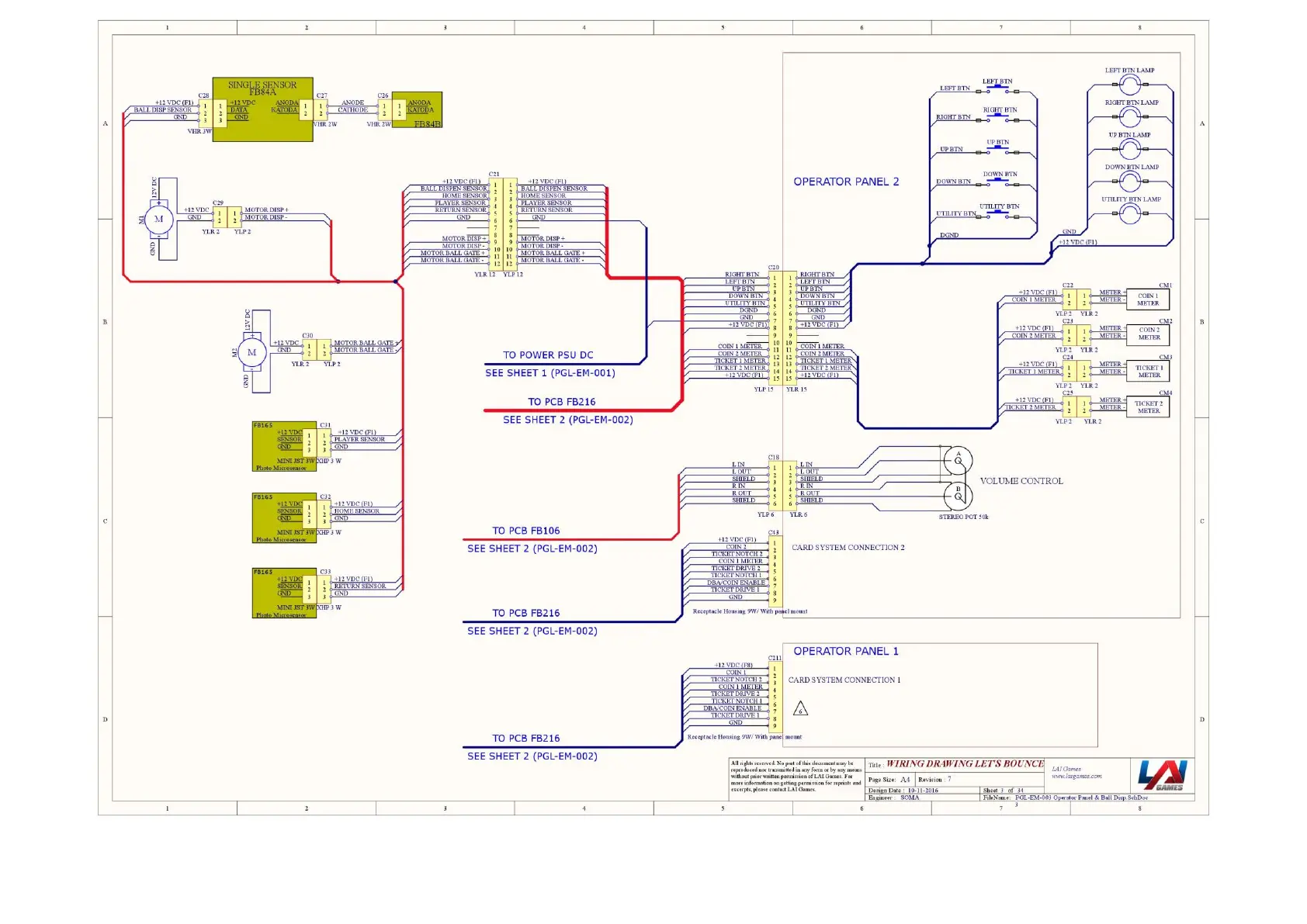Pick the UTILITY BTN pushbutton switch symbol
The width and height of the screenshot is (1307, 924).
click(x=997, y=215)
